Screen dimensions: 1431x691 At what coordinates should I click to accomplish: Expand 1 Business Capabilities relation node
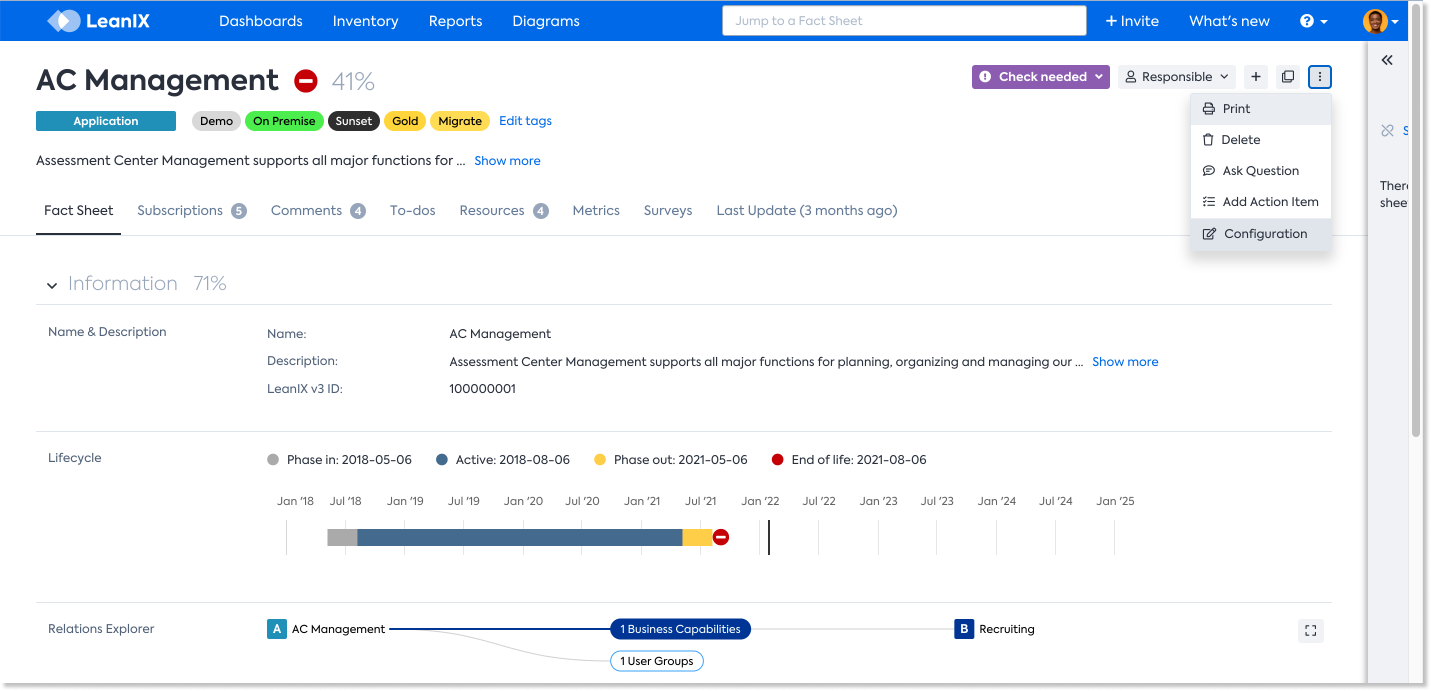pos(680,629)
